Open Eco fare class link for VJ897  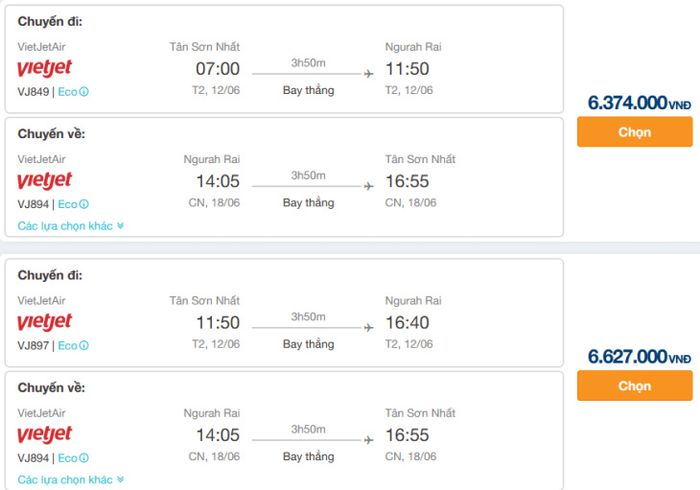pyautogui.click(x=67, y=346)
